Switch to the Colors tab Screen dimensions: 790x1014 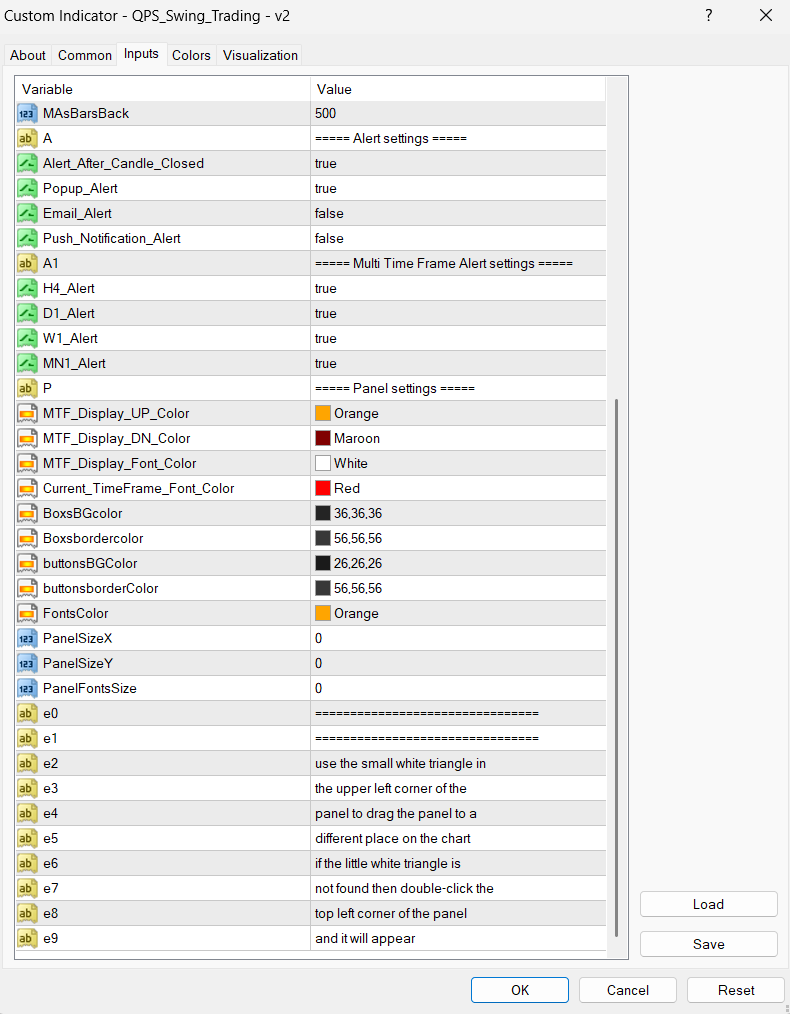coord(191,55)
